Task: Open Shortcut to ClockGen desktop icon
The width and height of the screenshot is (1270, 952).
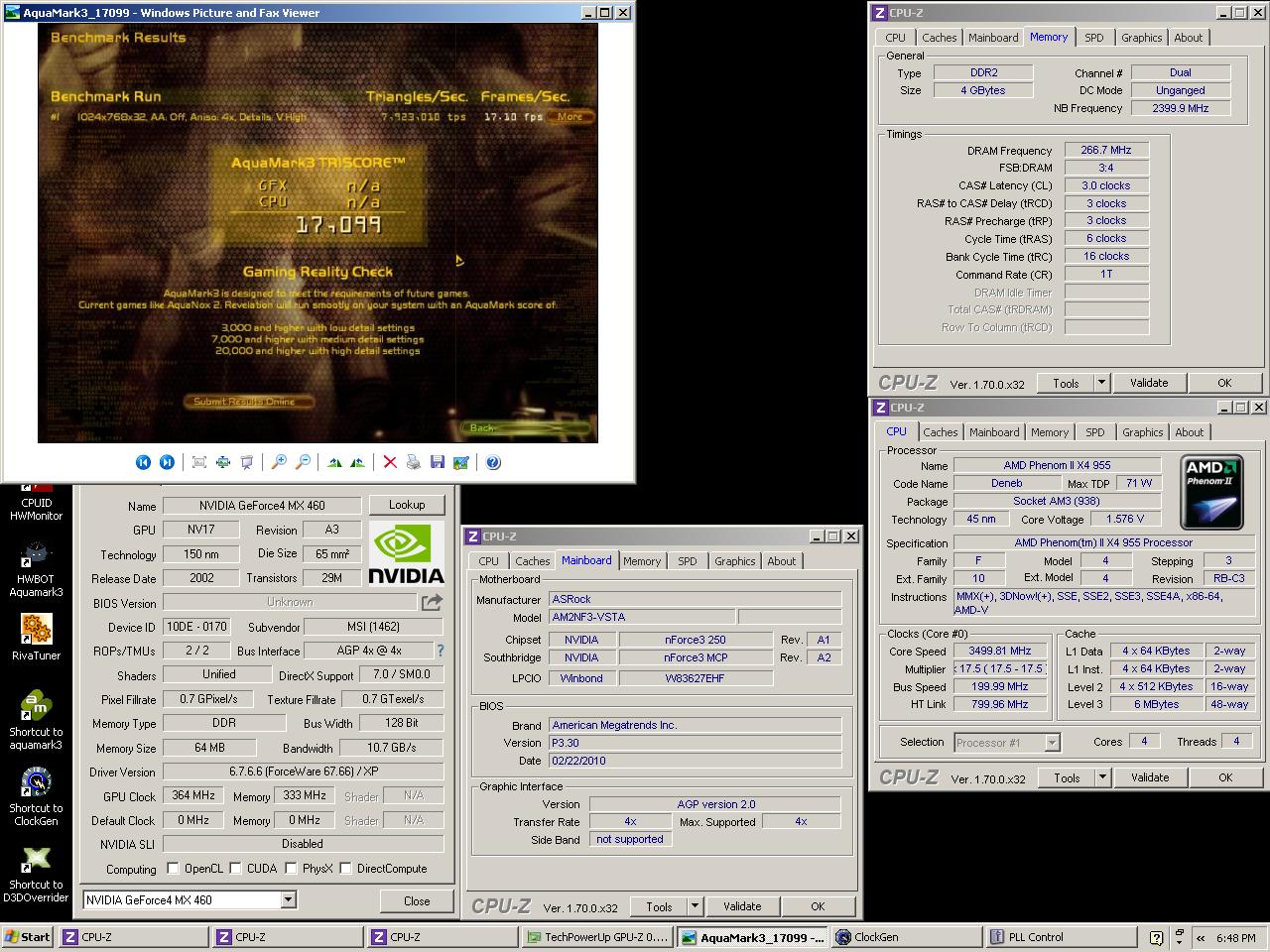Action: point(36,796)
